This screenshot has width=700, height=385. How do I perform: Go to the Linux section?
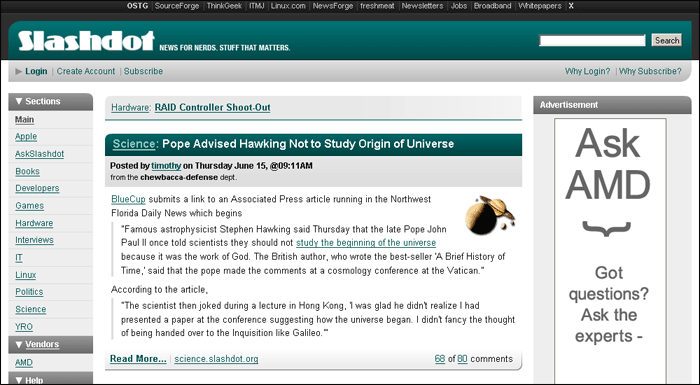pyautogui.click(x=25, y=275)
